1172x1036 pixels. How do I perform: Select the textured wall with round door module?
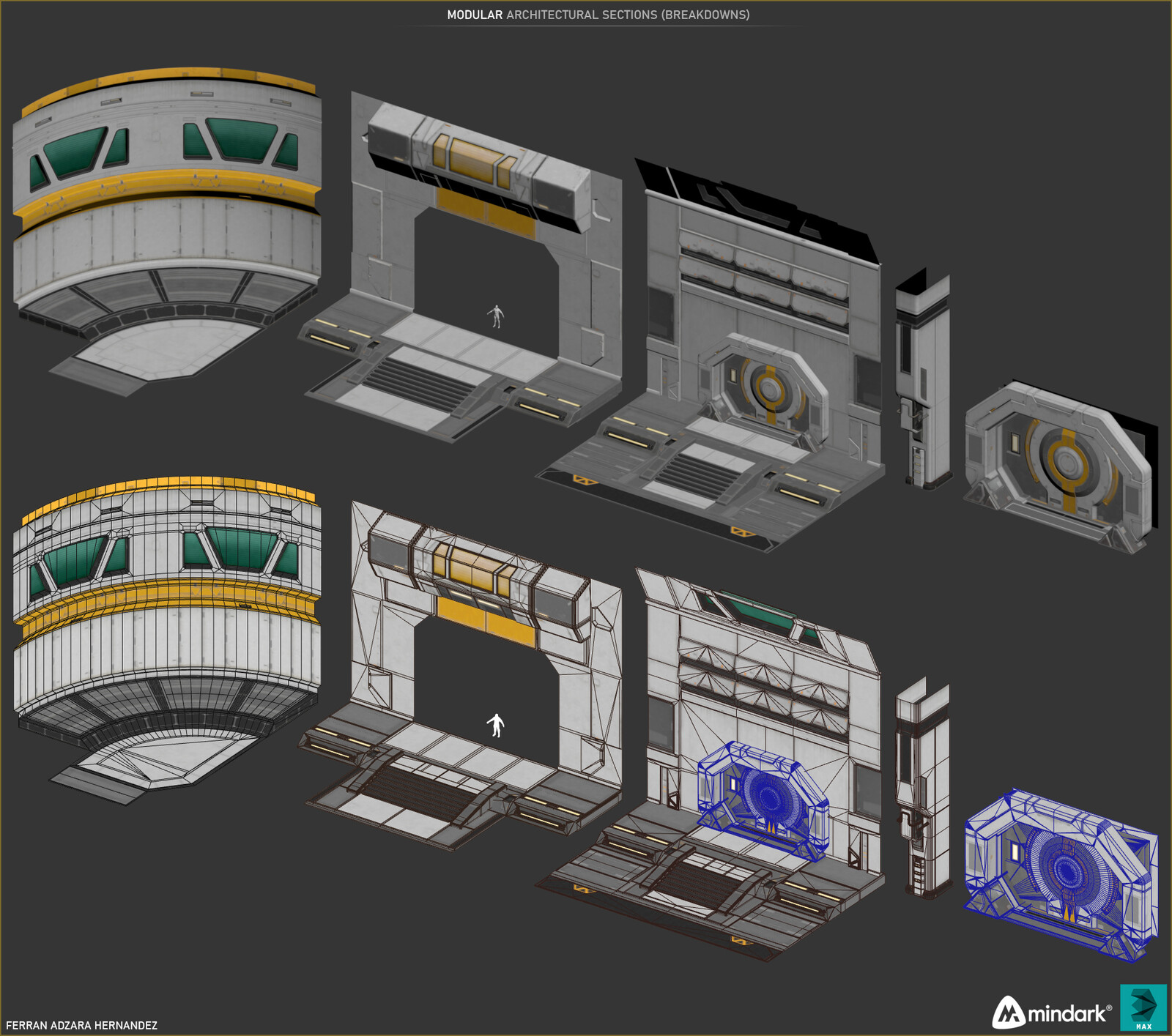711,355
